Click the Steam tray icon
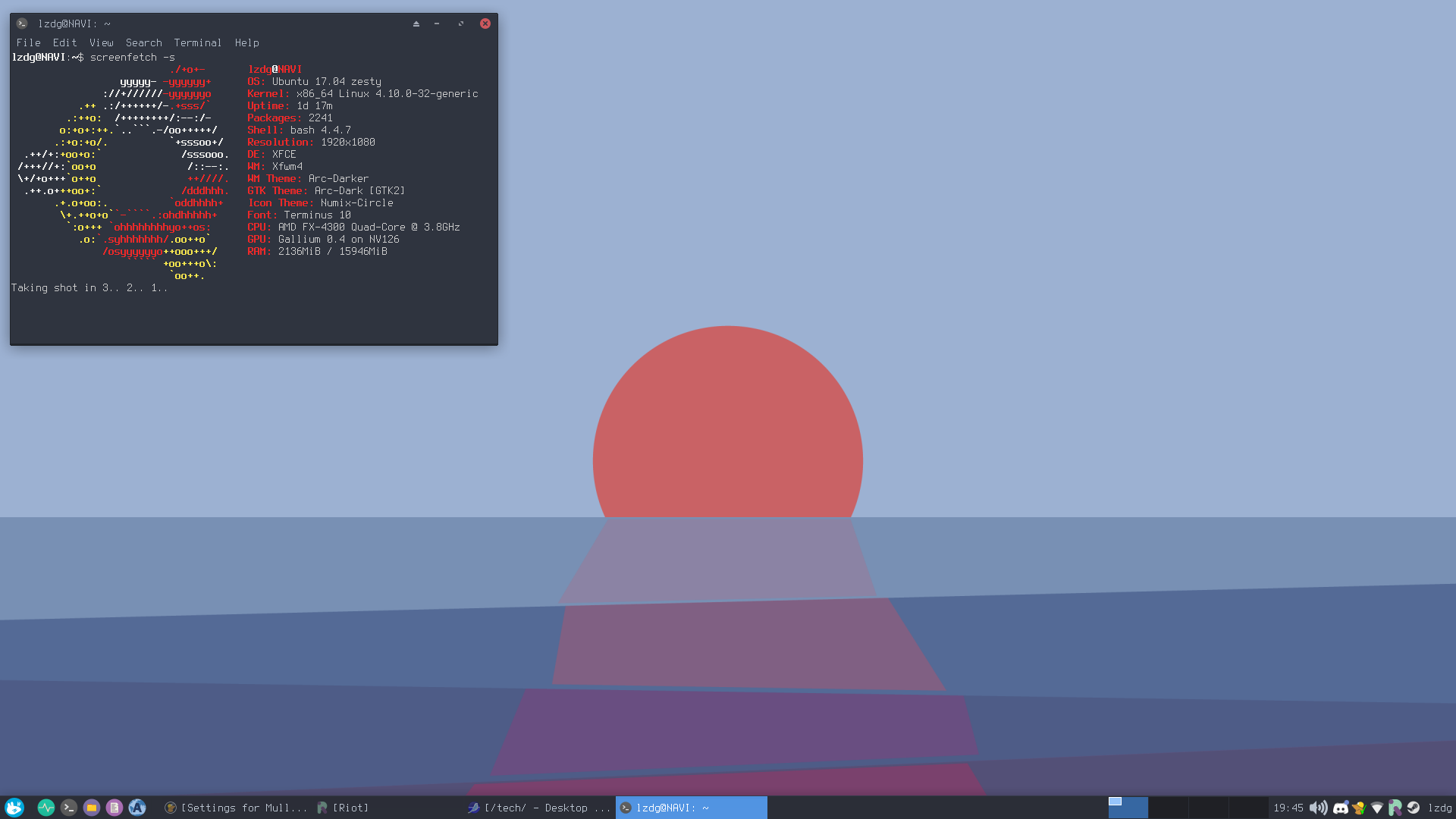The height and width of the screenshot is (819, 1456). click(x=1414, y=808)
